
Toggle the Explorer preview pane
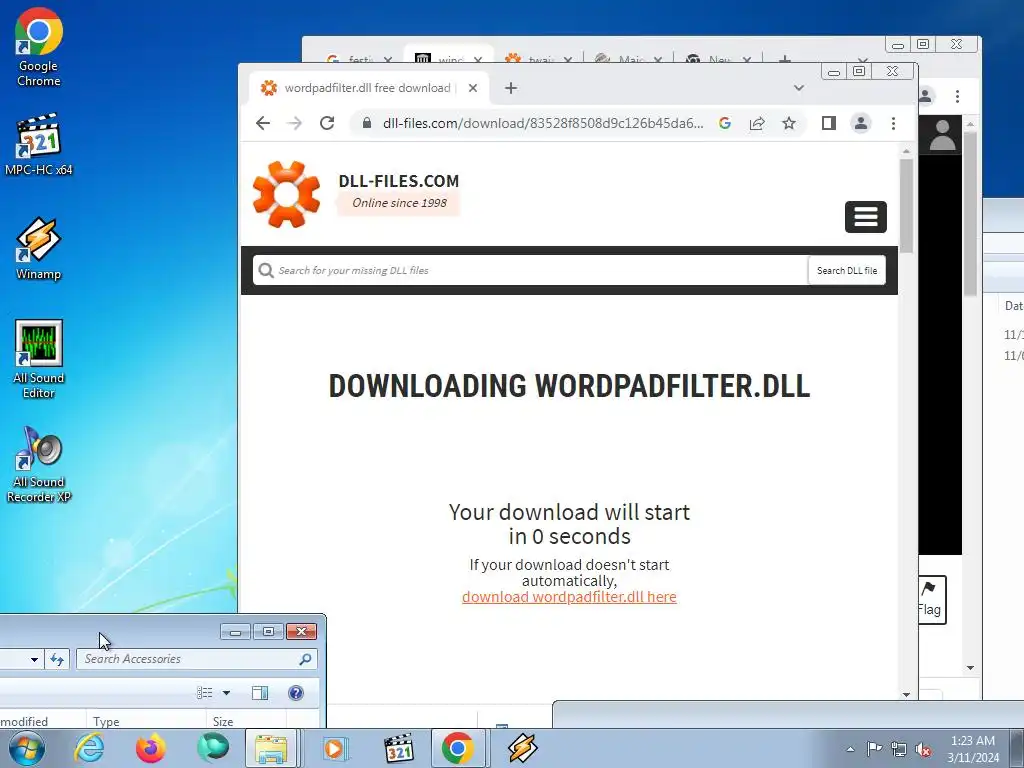coord(260,693)
